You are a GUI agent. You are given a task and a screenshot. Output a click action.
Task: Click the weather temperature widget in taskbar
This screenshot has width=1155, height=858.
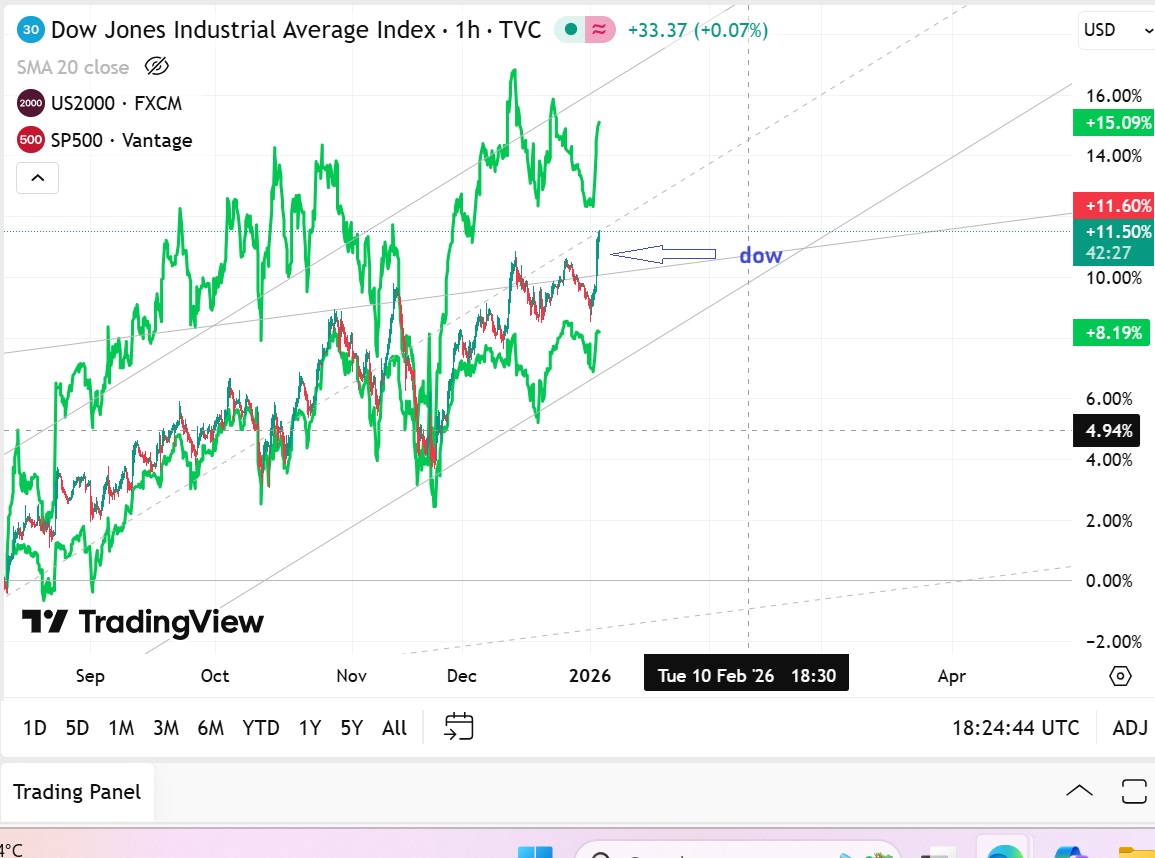tap(12, 851)
